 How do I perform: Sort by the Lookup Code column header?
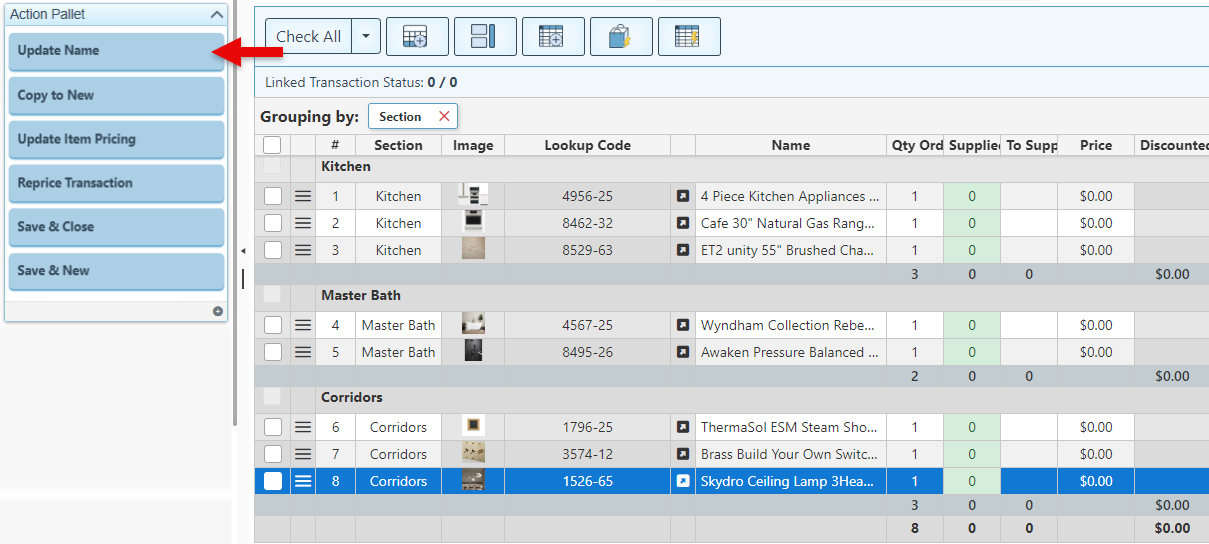(587, 145)
